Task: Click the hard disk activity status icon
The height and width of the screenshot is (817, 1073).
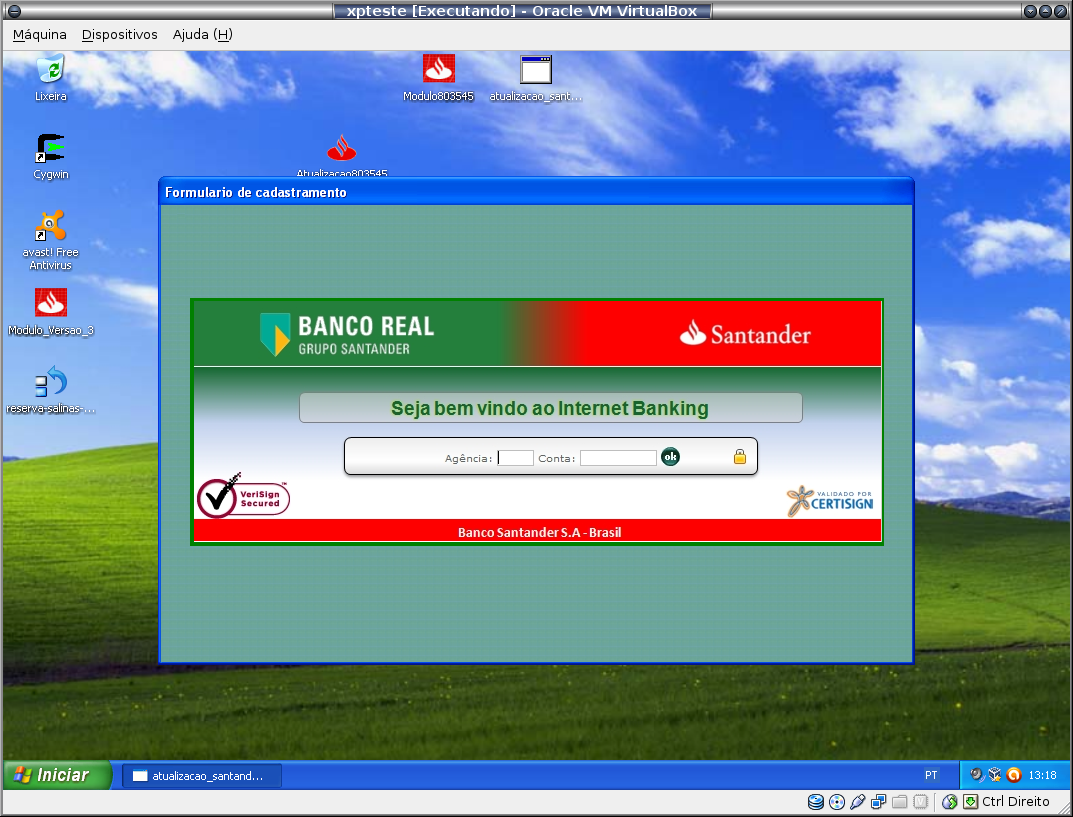Action: [816, 802]
